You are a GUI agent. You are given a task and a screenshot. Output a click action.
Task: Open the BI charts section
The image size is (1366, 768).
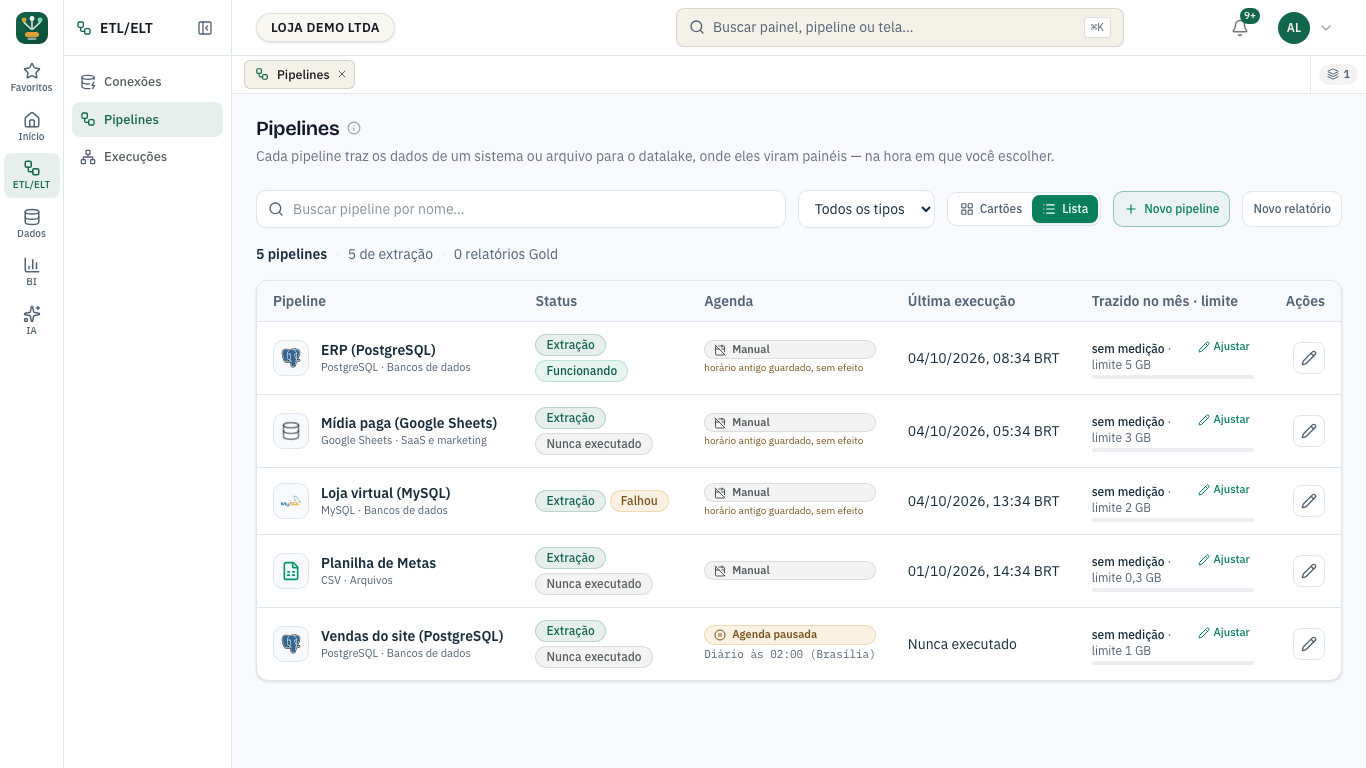(32, 272)
